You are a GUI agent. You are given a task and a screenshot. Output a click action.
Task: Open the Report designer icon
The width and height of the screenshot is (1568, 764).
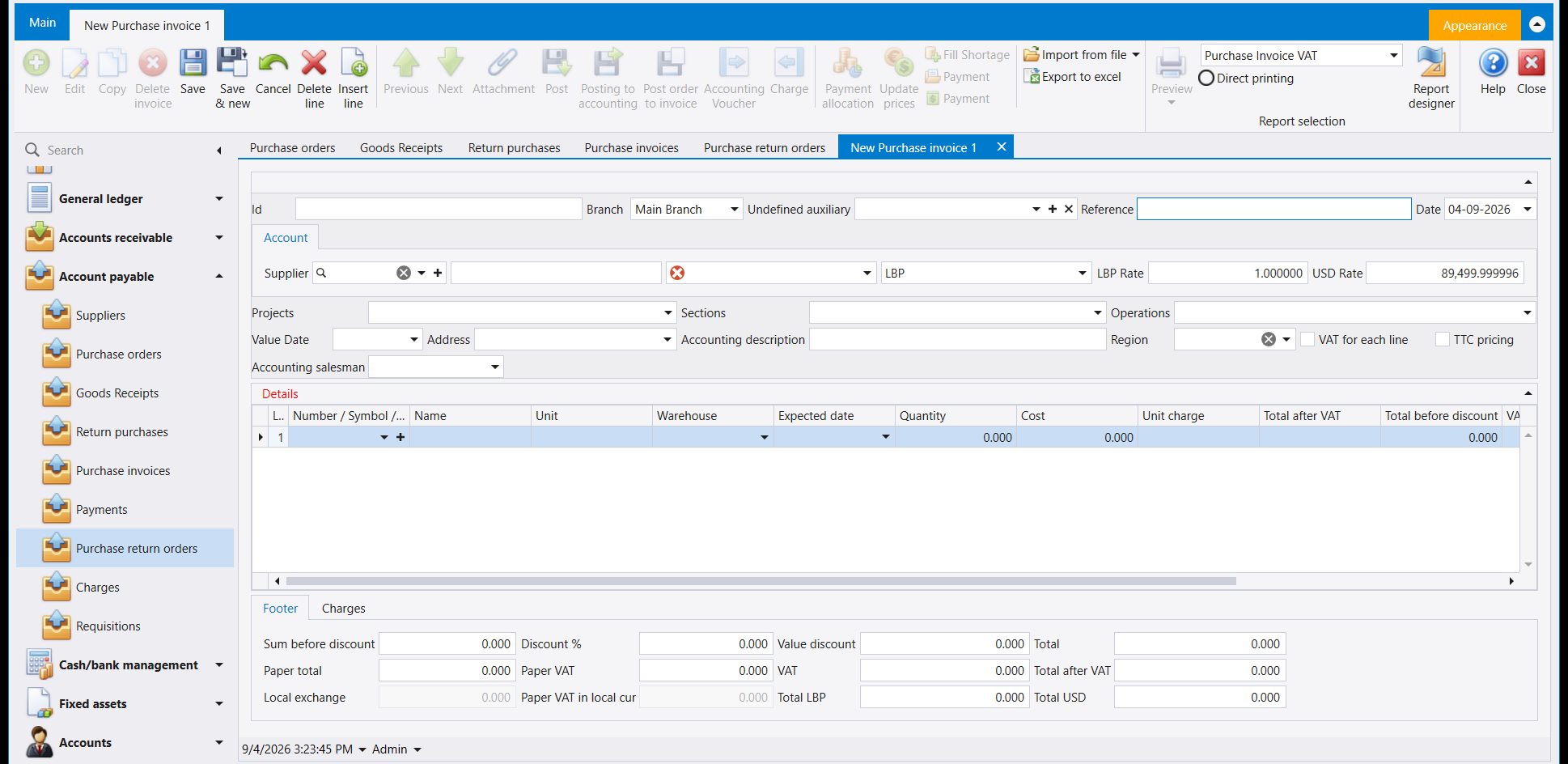coord(1431,63)
